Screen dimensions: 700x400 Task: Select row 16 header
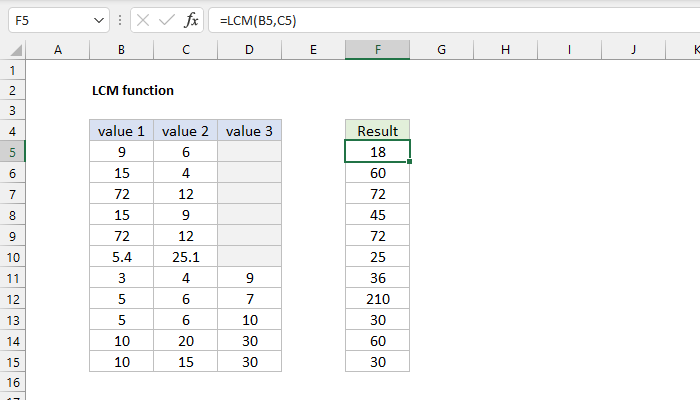pyautogui.click(x=12, y=383)
